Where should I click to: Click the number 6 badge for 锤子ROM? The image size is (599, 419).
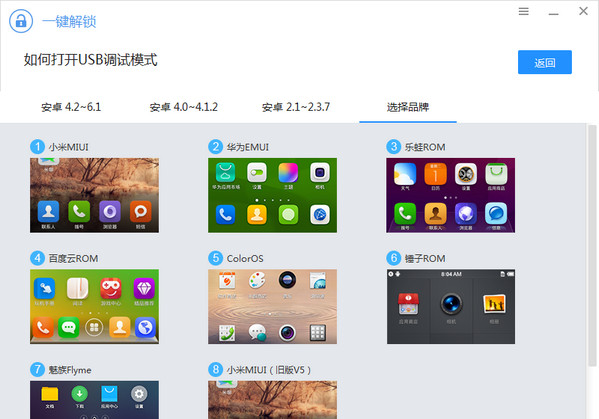[x=393, y=258]
